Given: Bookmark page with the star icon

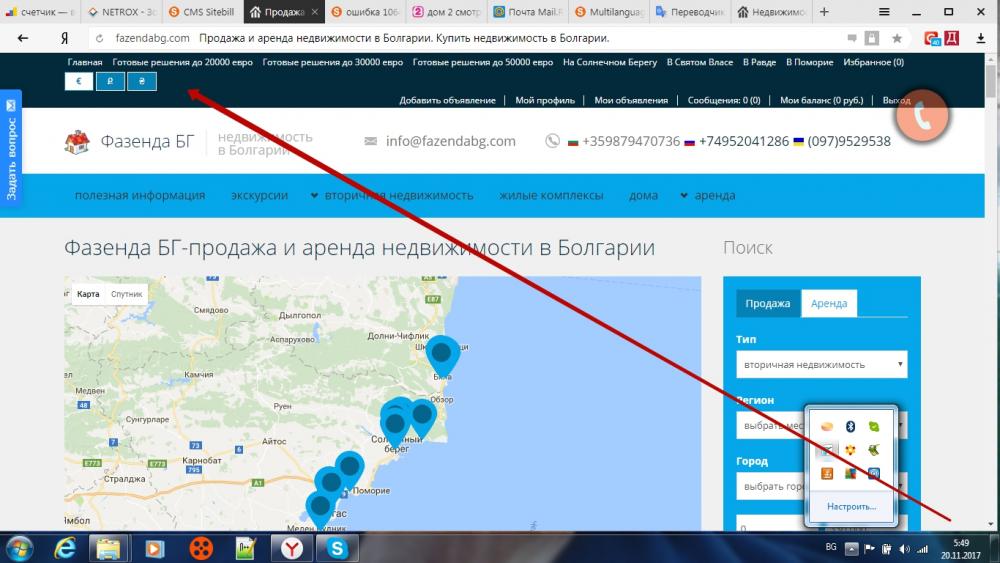Looking at the screenshot, I should point(897,38).
